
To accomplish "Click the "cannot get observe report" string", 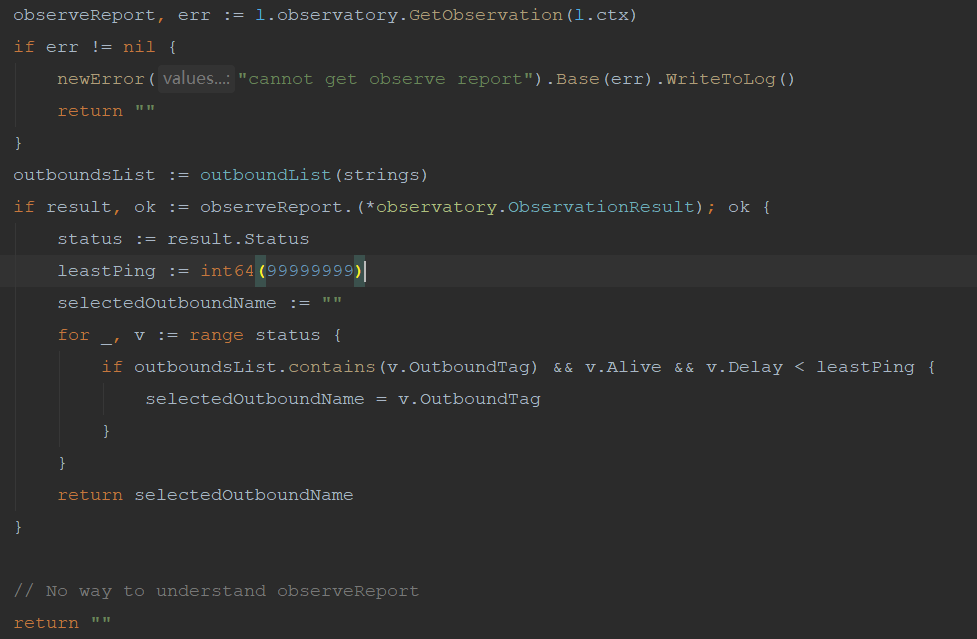I will point(386,79).
